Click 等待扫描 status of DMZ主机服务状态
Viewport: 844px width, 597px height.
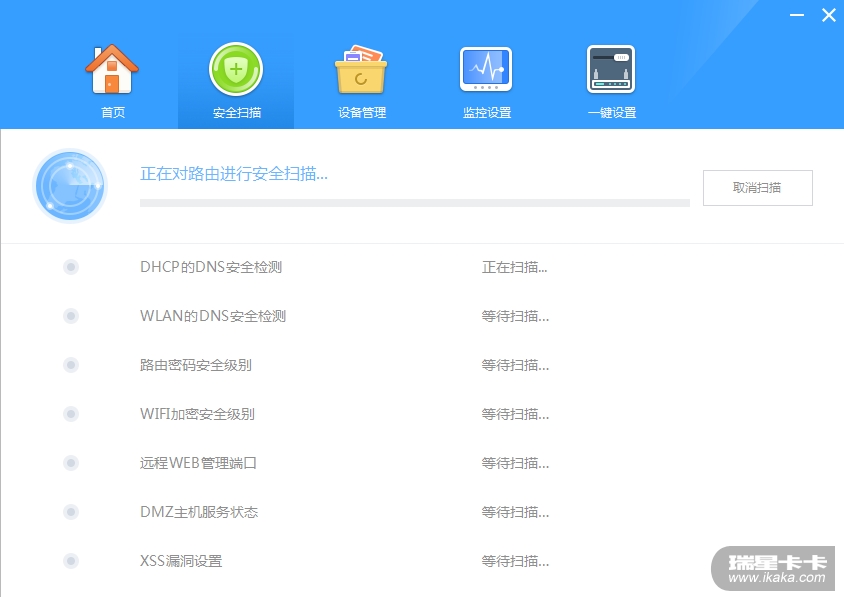click(x=515, y=512)
